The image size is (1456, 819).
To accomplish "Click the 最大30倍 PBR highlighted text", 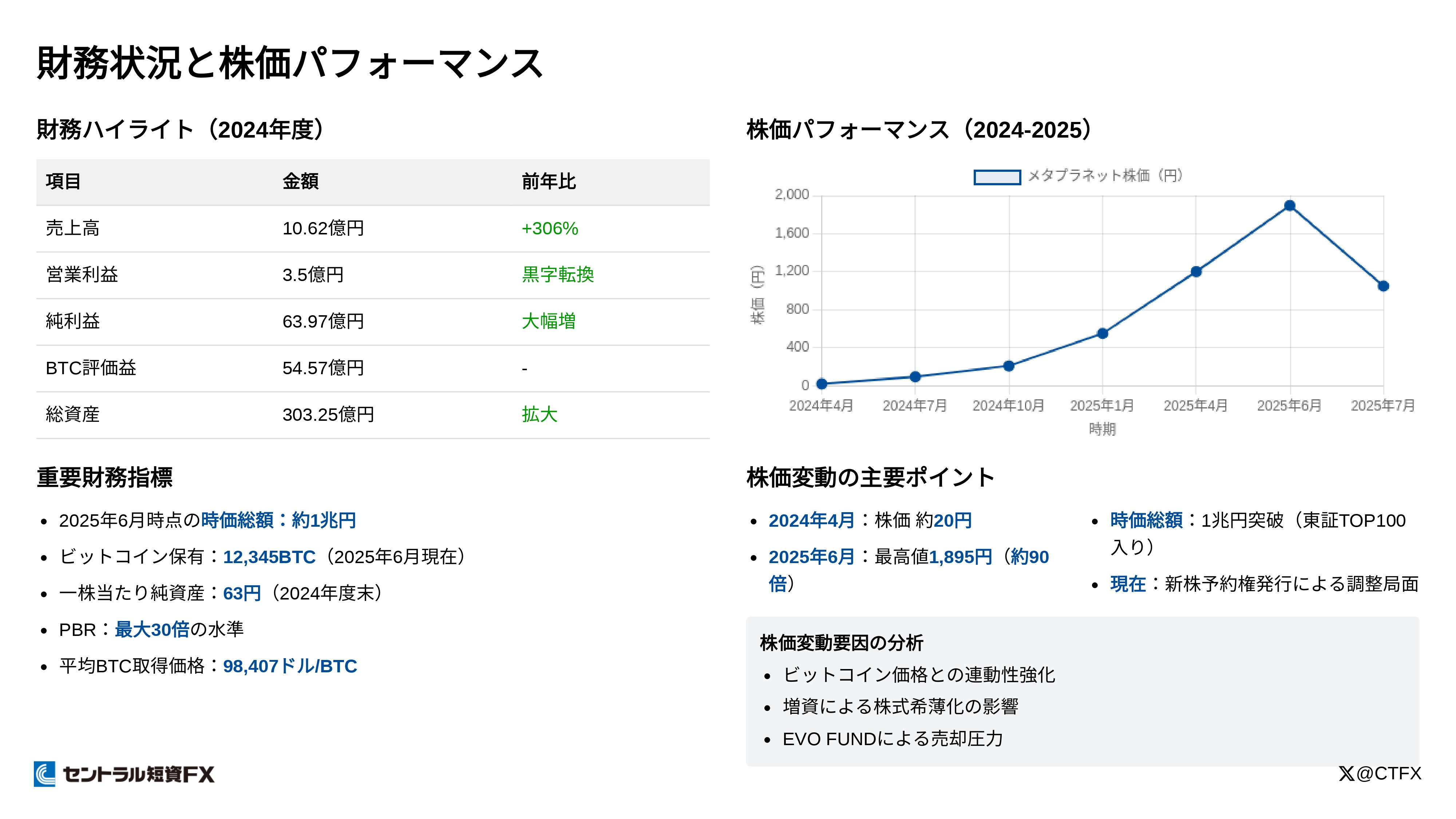I will [x=151, y=629].
